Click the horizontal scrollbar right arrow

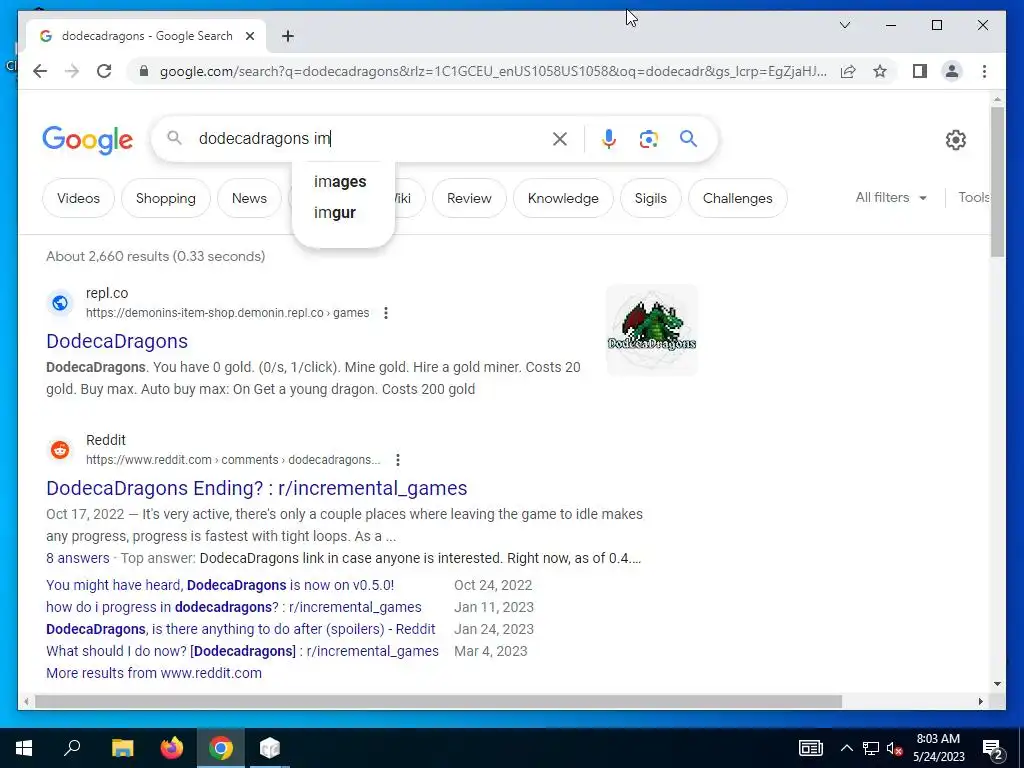click(980, 701)
